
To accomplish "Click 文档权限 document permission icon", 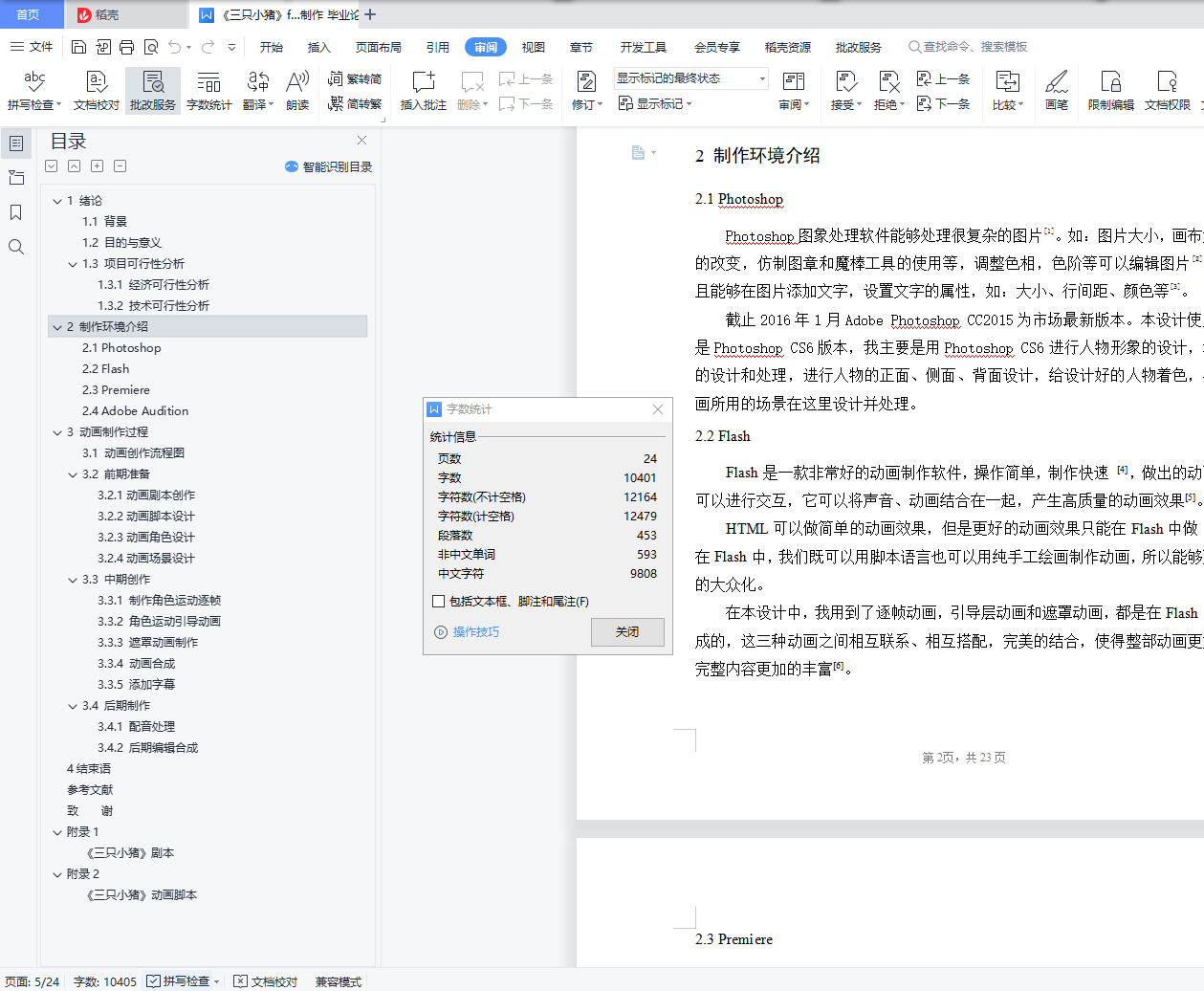I will (x=1167, y=91).
